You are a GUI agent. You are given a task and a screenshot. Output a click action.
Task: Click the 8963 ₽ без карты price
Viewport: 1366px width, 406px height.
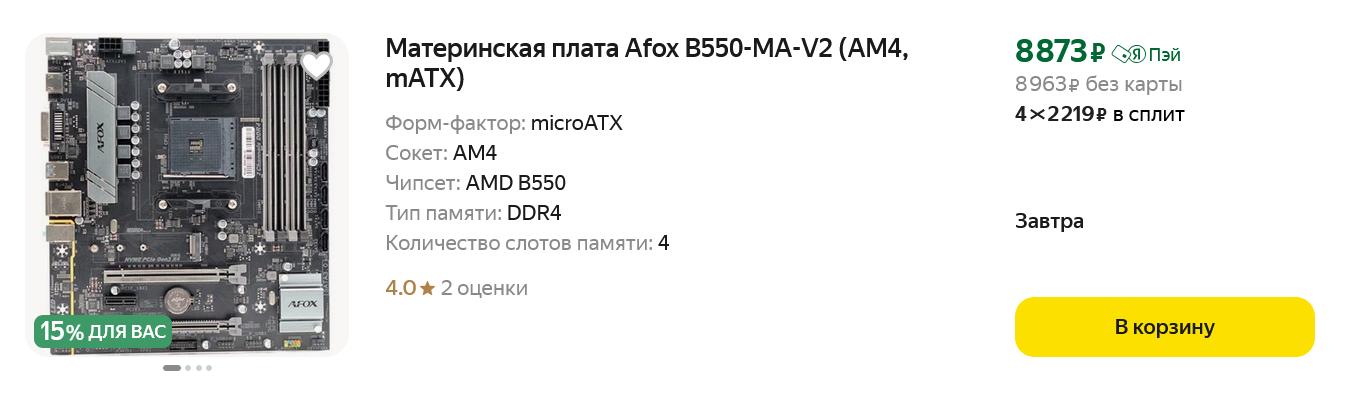(x=1098, y=84)
